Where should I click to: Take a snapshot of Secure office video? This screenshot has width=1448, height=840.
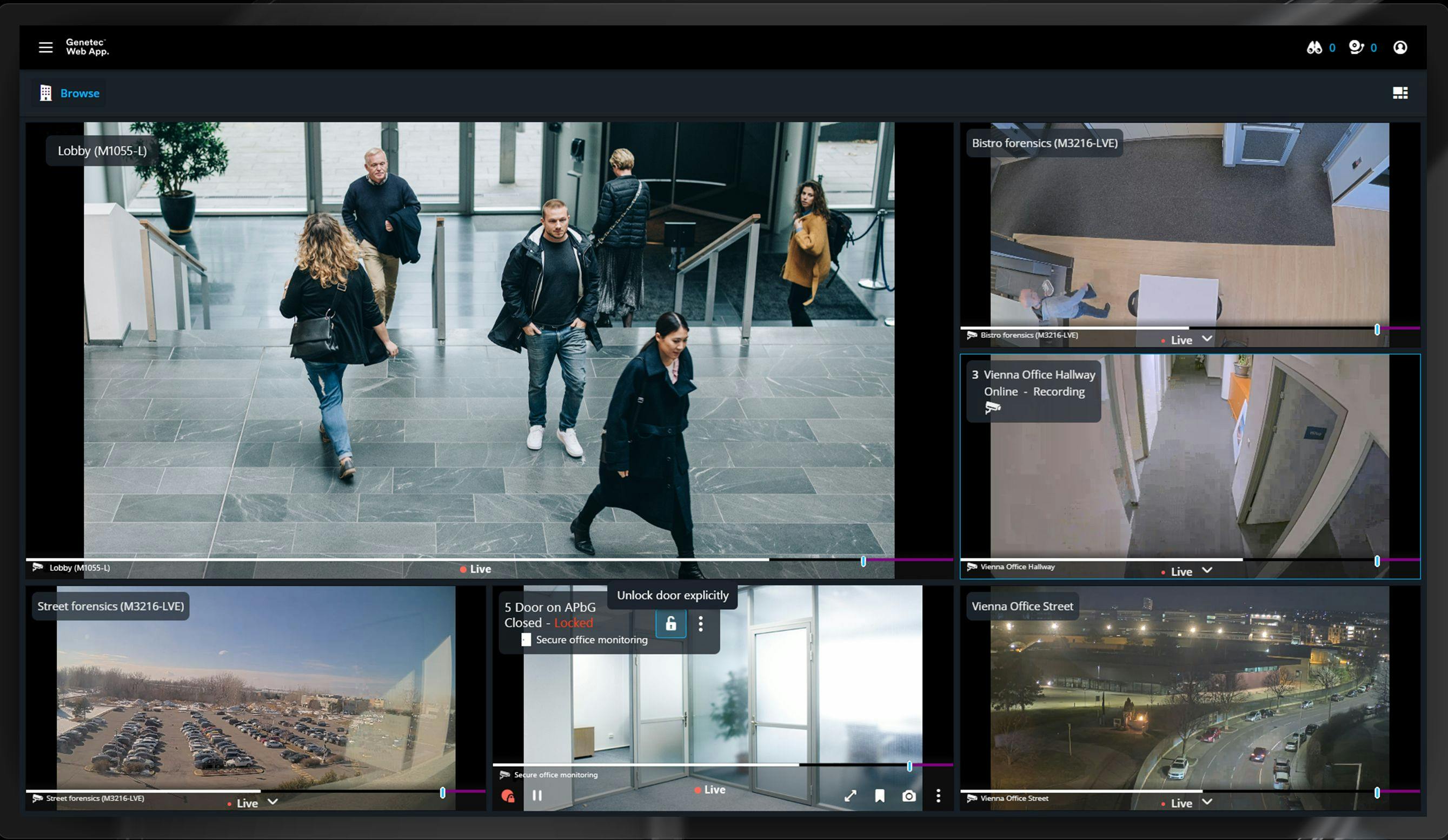tap(909, 796)
